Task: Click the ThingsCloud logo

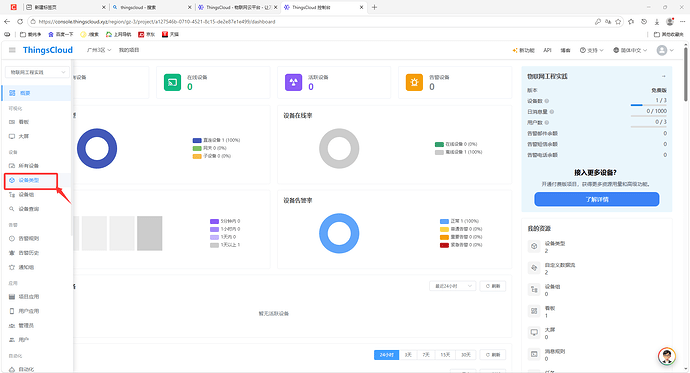Action: [x=48, y=50]
